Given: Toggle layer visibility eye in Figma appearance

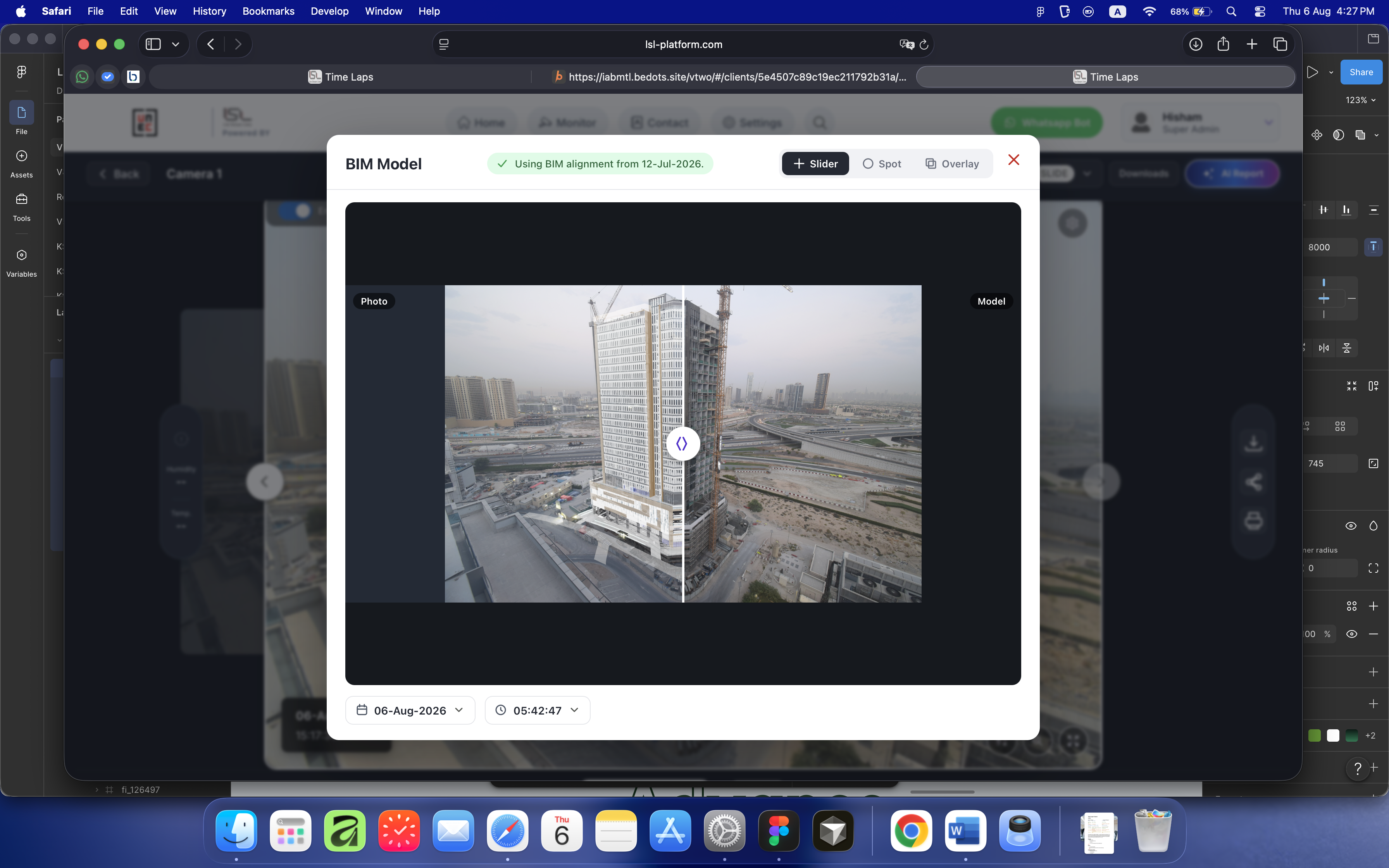Looking at the screenshot, I should [x=1351, y=526].
